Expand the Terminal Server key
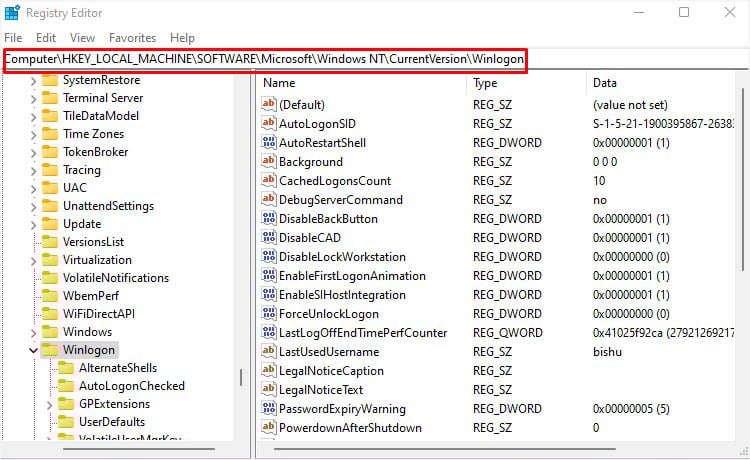 (x=33, y=99)
